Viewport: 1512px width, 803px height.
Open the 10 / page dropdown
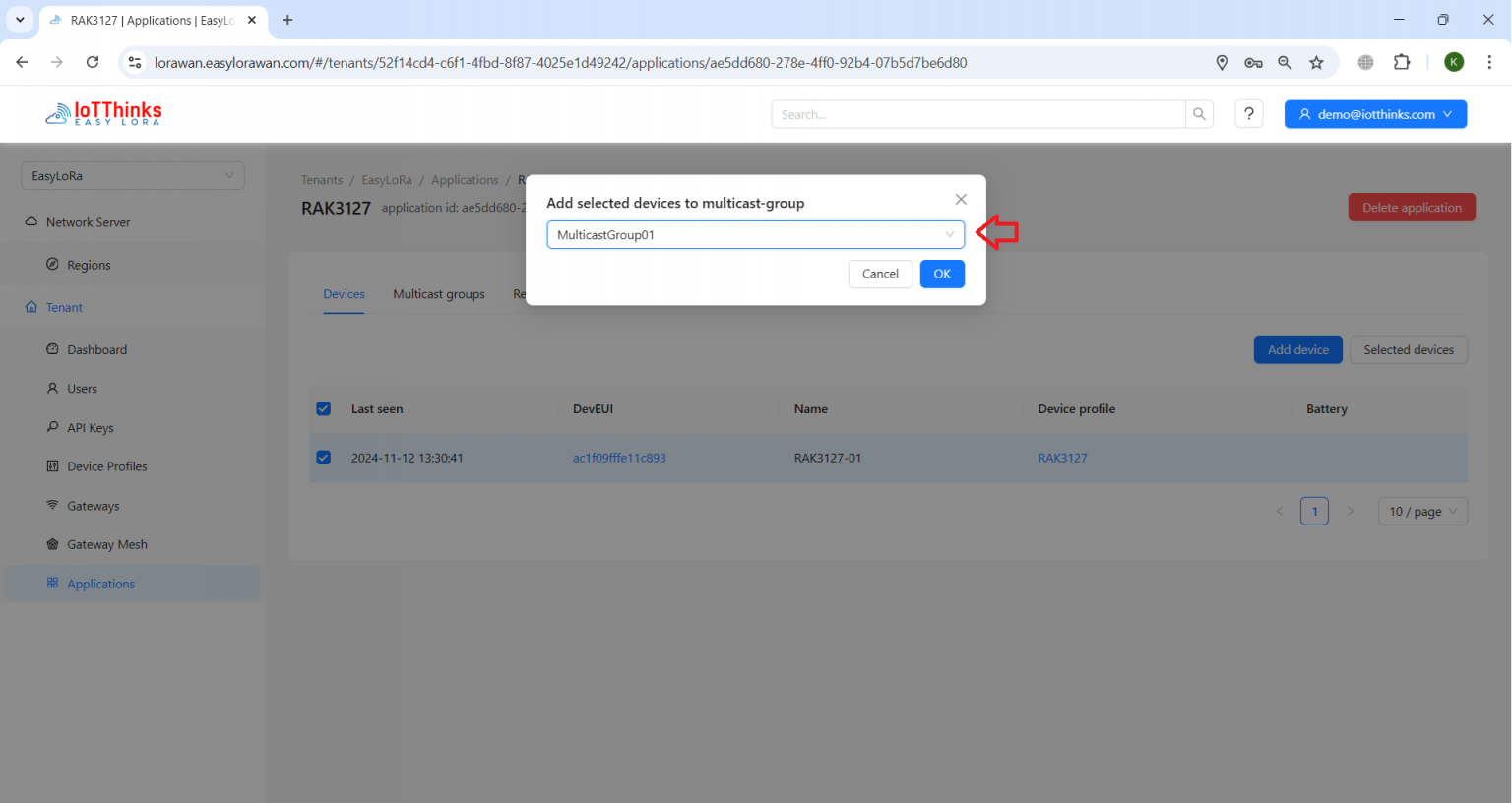1421,511
